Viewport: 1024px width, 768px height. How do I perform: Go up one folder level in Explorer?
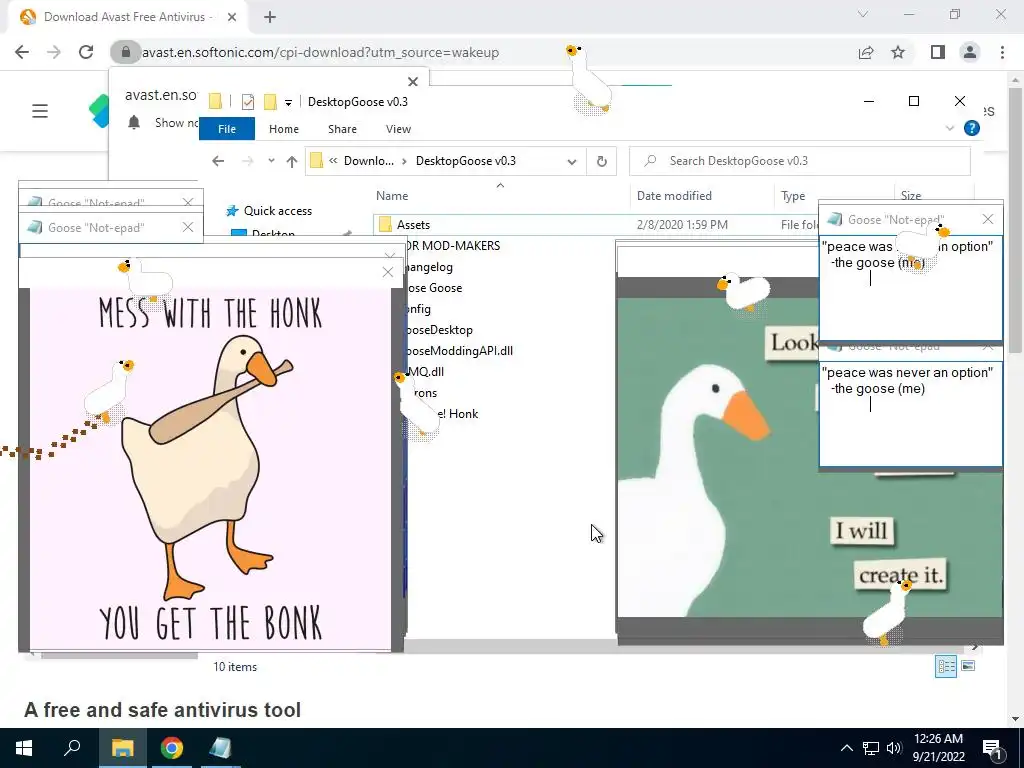click(291, 161)
